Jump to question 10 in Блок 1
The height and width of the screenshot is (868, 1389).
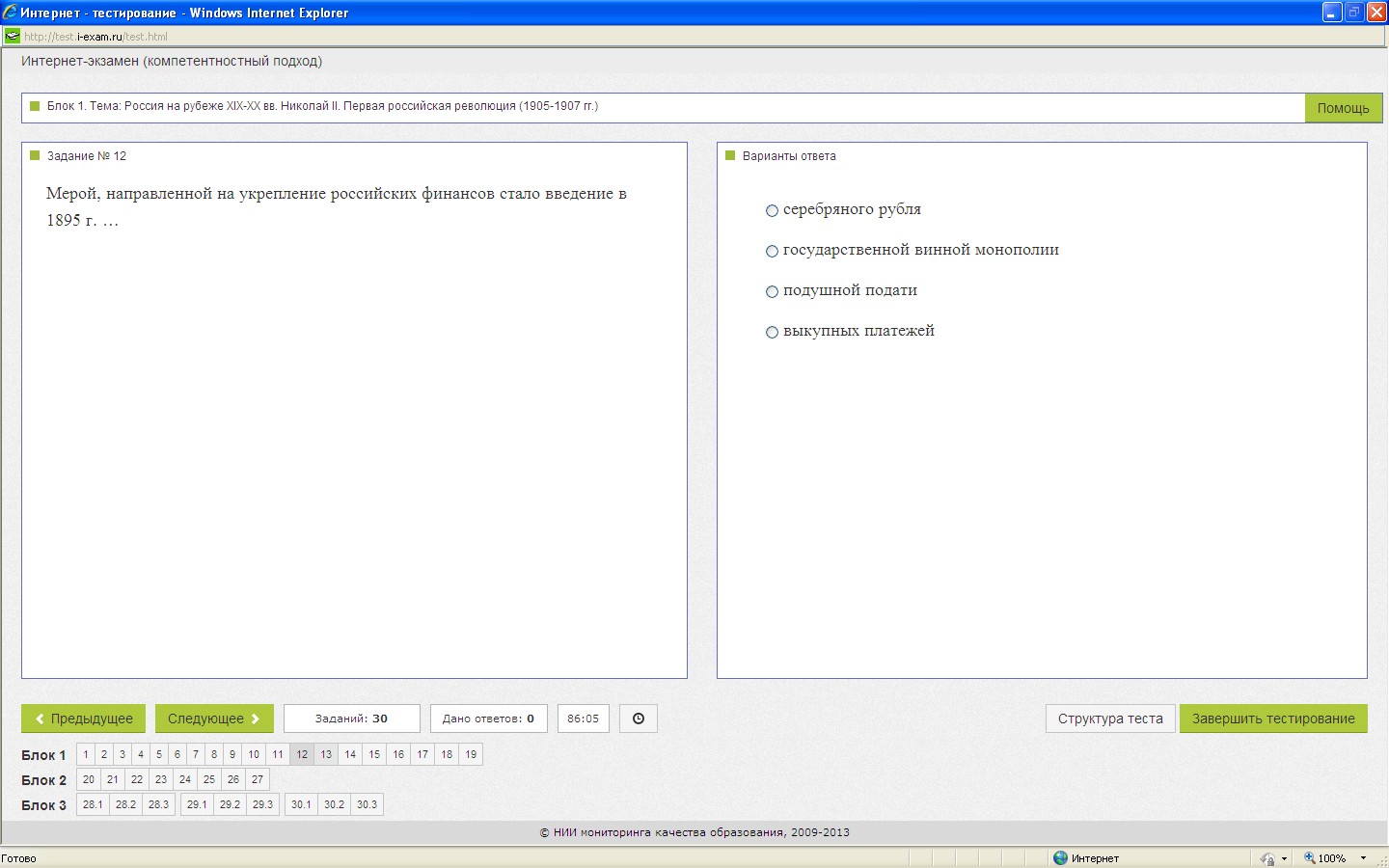point(254,754)
